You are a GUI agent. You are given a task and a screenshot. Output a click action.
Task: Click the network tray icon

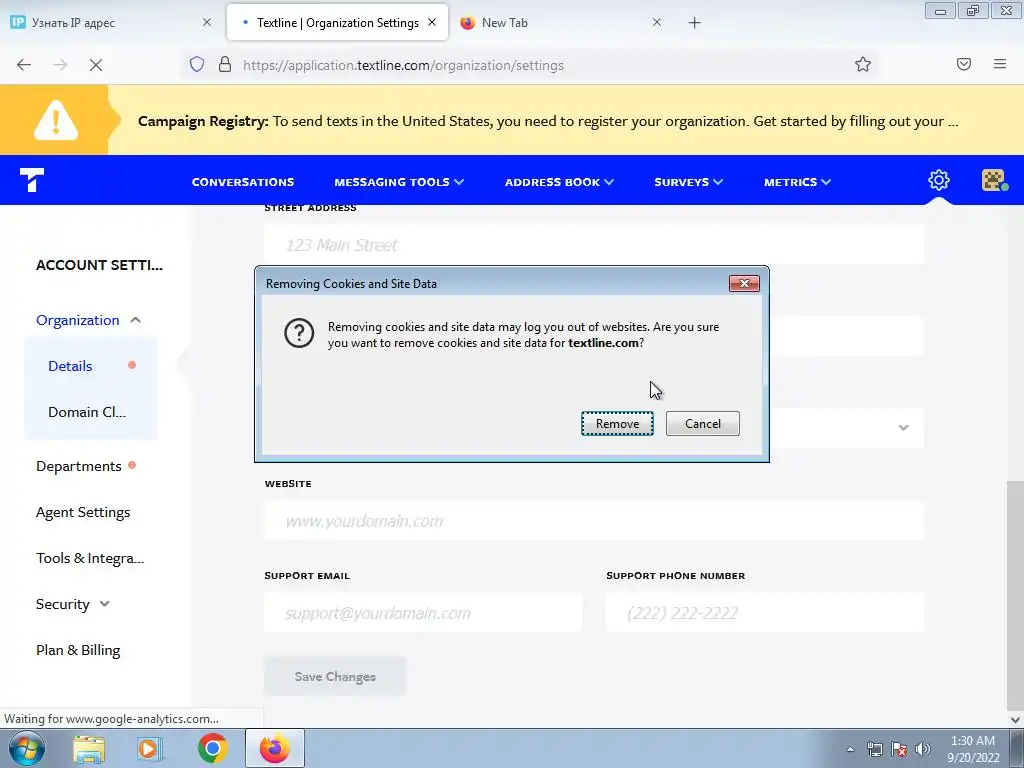click(x=874, y=749)
